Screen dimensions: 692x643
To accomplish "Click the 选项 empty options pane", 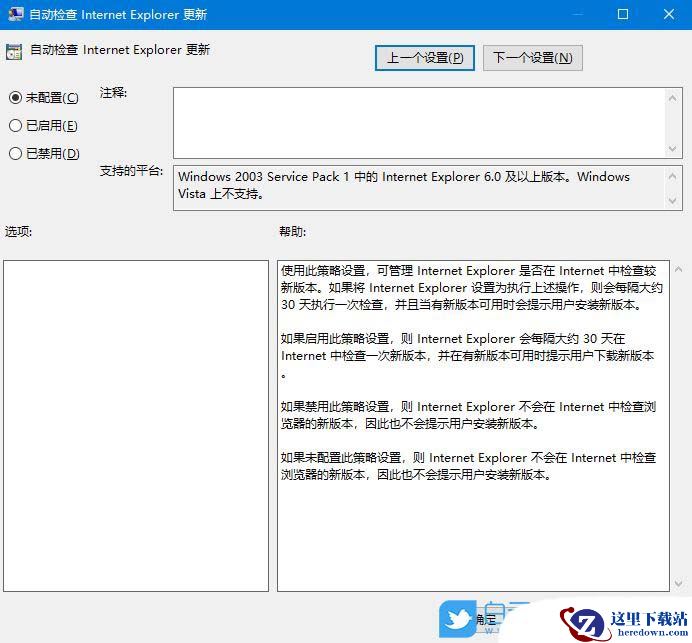I will (x=136, y=426).
